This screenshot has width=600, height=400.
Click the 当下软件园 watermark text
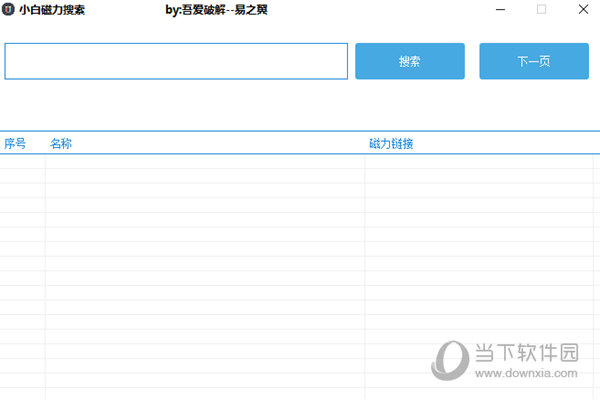[525, 351]
